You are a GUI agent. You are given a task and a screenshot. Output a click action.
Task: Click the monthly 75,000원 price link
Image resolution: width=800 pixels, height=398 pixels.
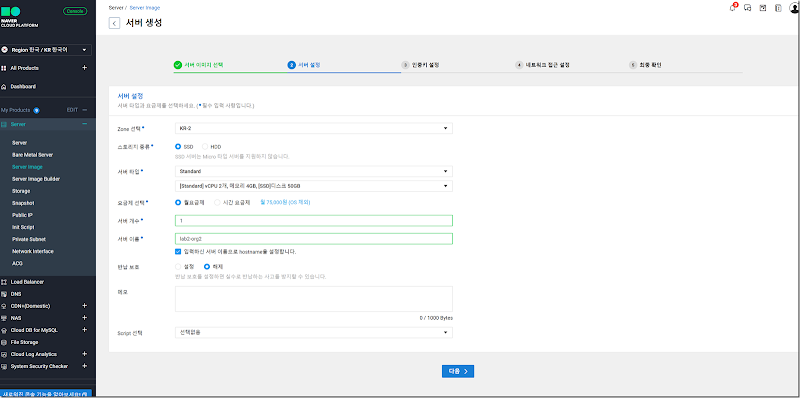(x=285, y=203)
